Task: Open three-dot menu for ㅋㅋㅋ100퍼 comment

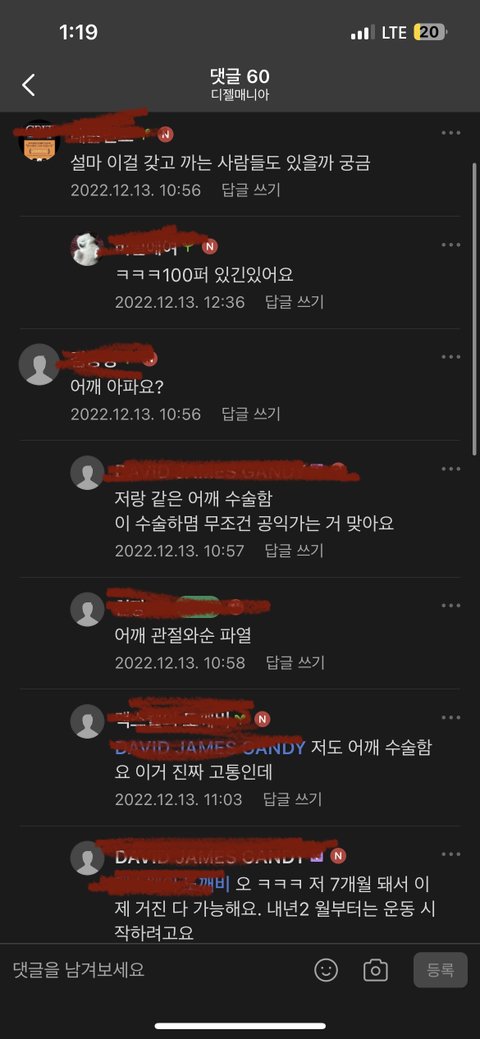Action: coord(451,245)
